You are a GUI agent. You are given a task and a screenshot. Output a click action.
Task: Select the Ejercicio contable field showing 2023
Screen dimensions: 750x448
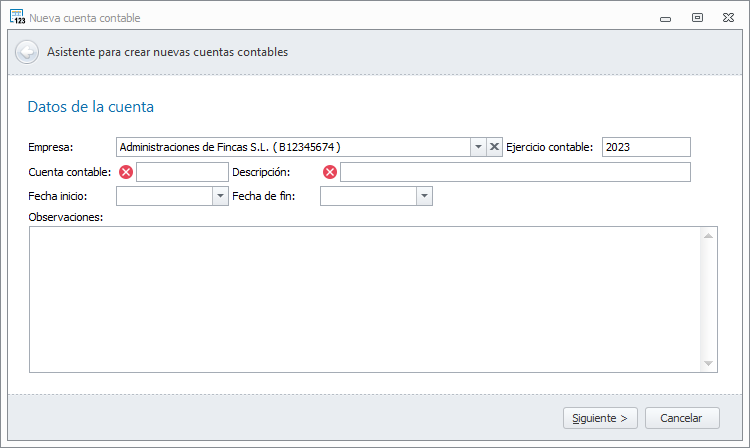pos(646,147)
